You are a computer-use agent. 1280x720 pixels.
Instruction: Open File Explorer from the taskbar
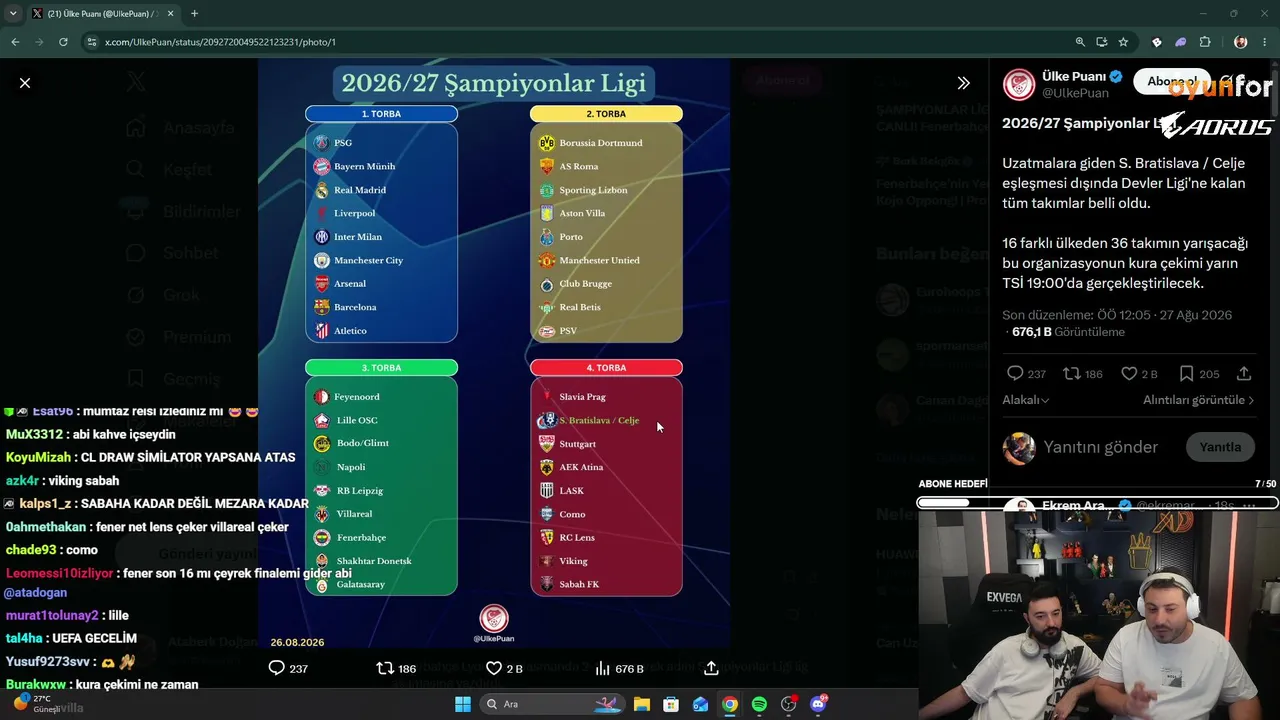click(x=642, y=704)
